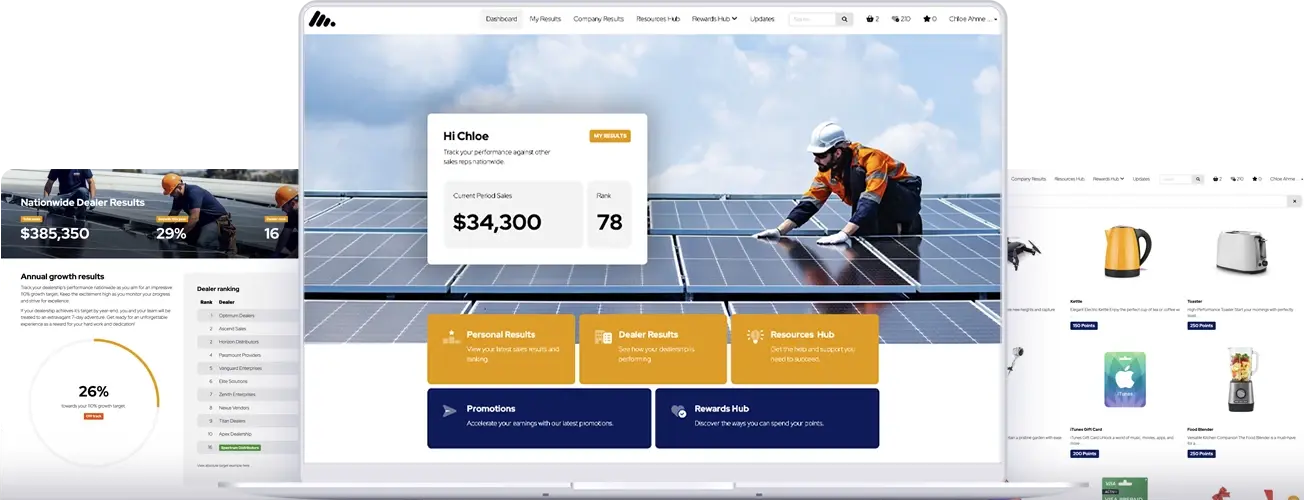The height and width of the screenshot is (500, 1304).
Task: Click the $385,350 nationwide total sales figure
Action: pyautogui.click(x=55, y=234)
